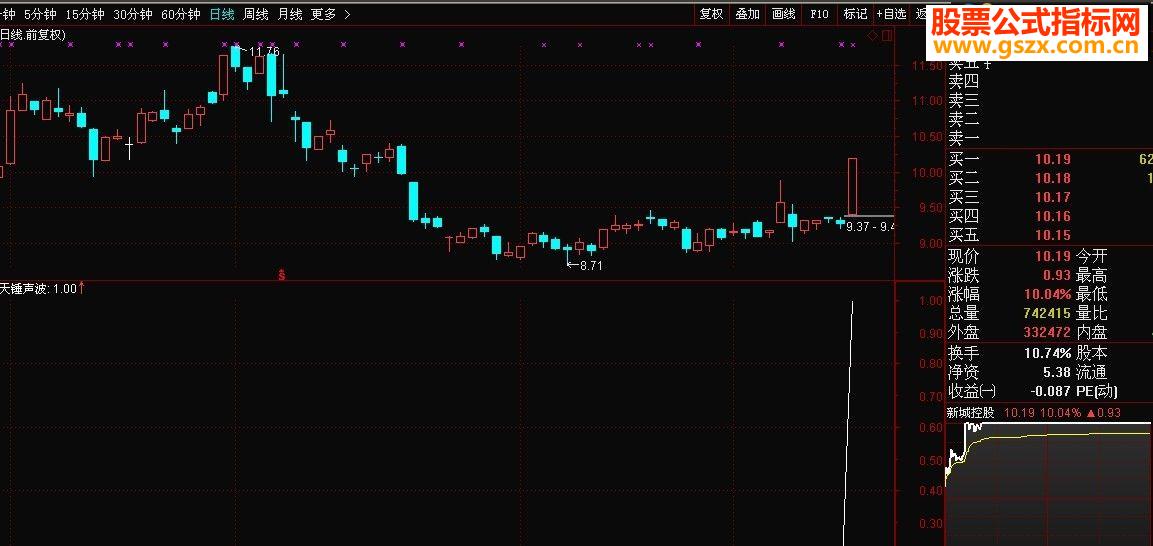1153x546 pixels.
Task: Select the 8.71 low price label
Action: 591,266
